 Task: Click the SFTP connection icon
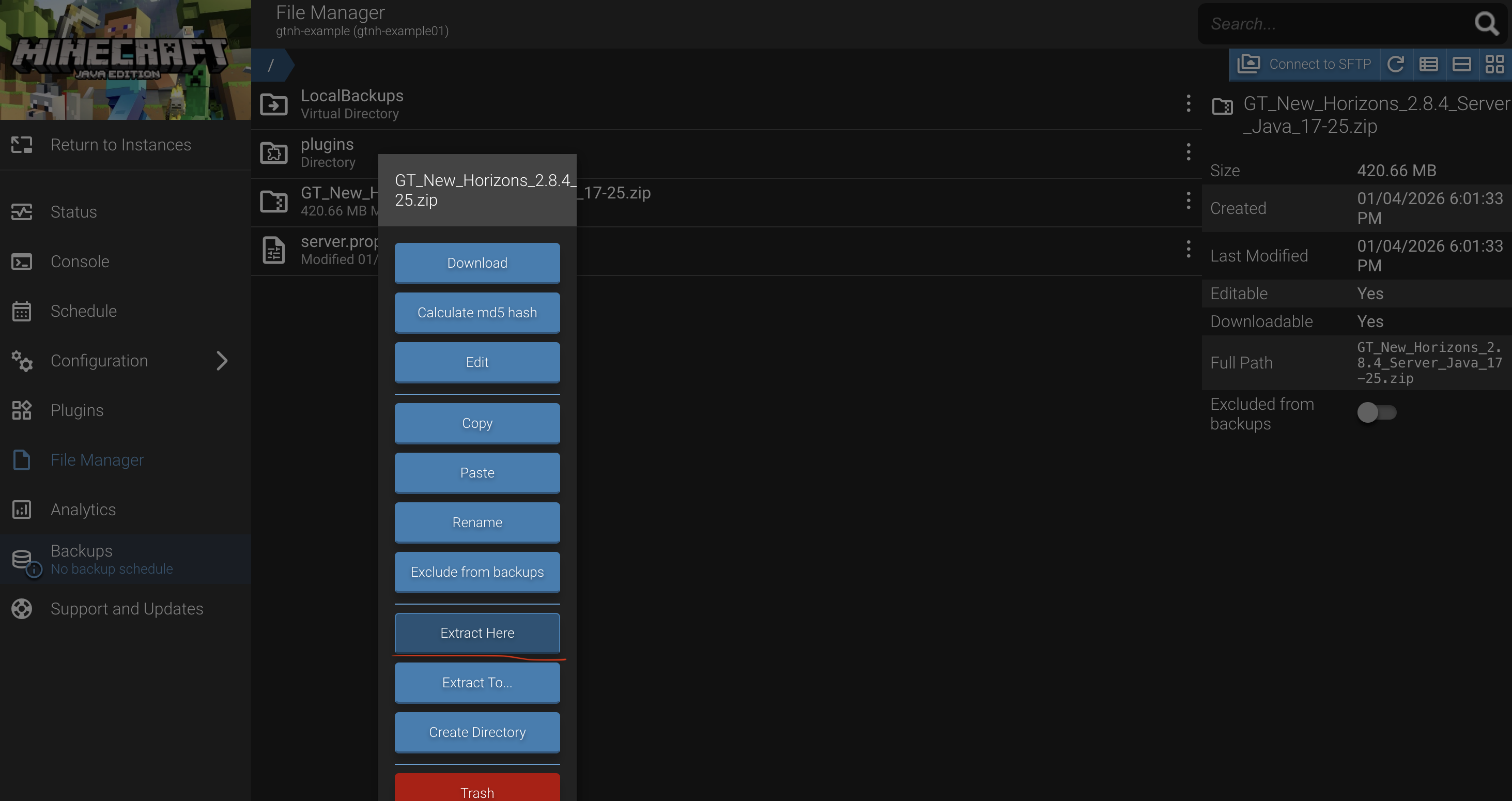point(1248,64)
